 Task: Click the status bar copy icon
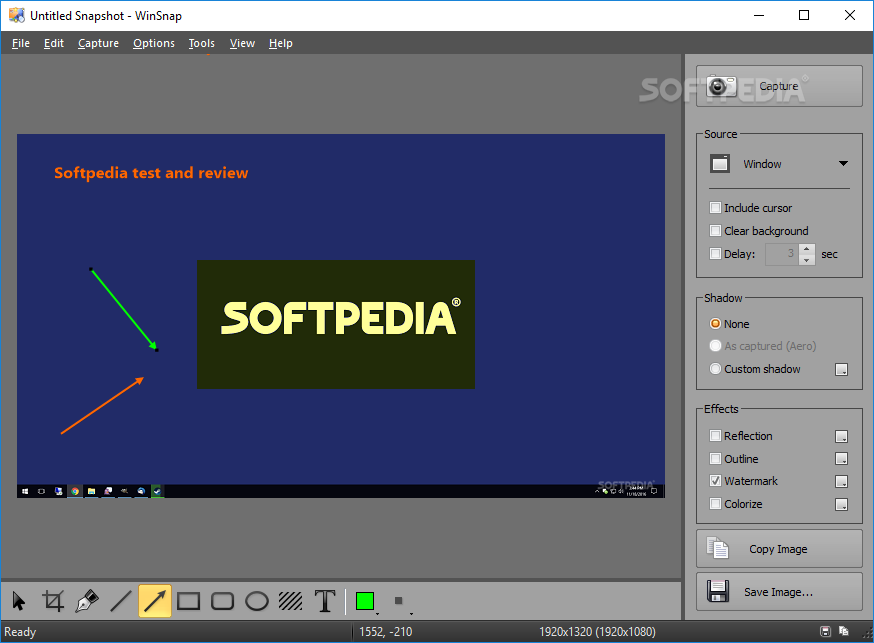(x=843, y=631)
